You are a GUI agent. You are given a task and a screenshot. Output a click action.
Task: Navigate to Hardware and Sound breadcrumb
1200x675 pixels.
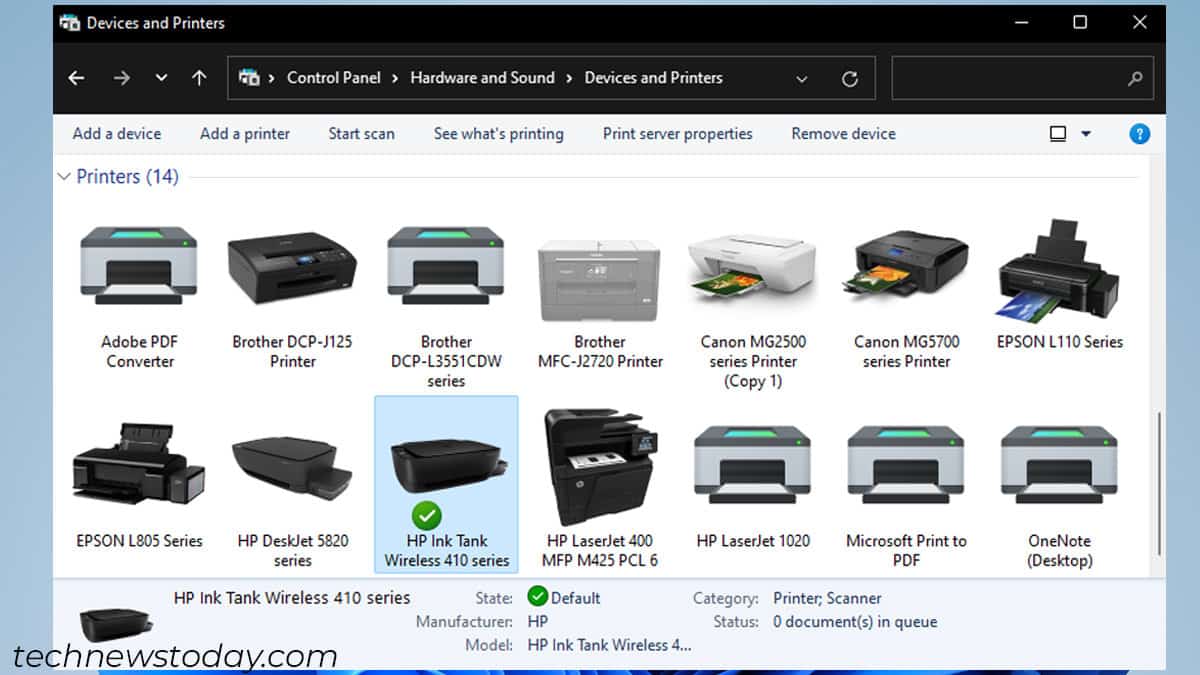click(x=482, y=78)
